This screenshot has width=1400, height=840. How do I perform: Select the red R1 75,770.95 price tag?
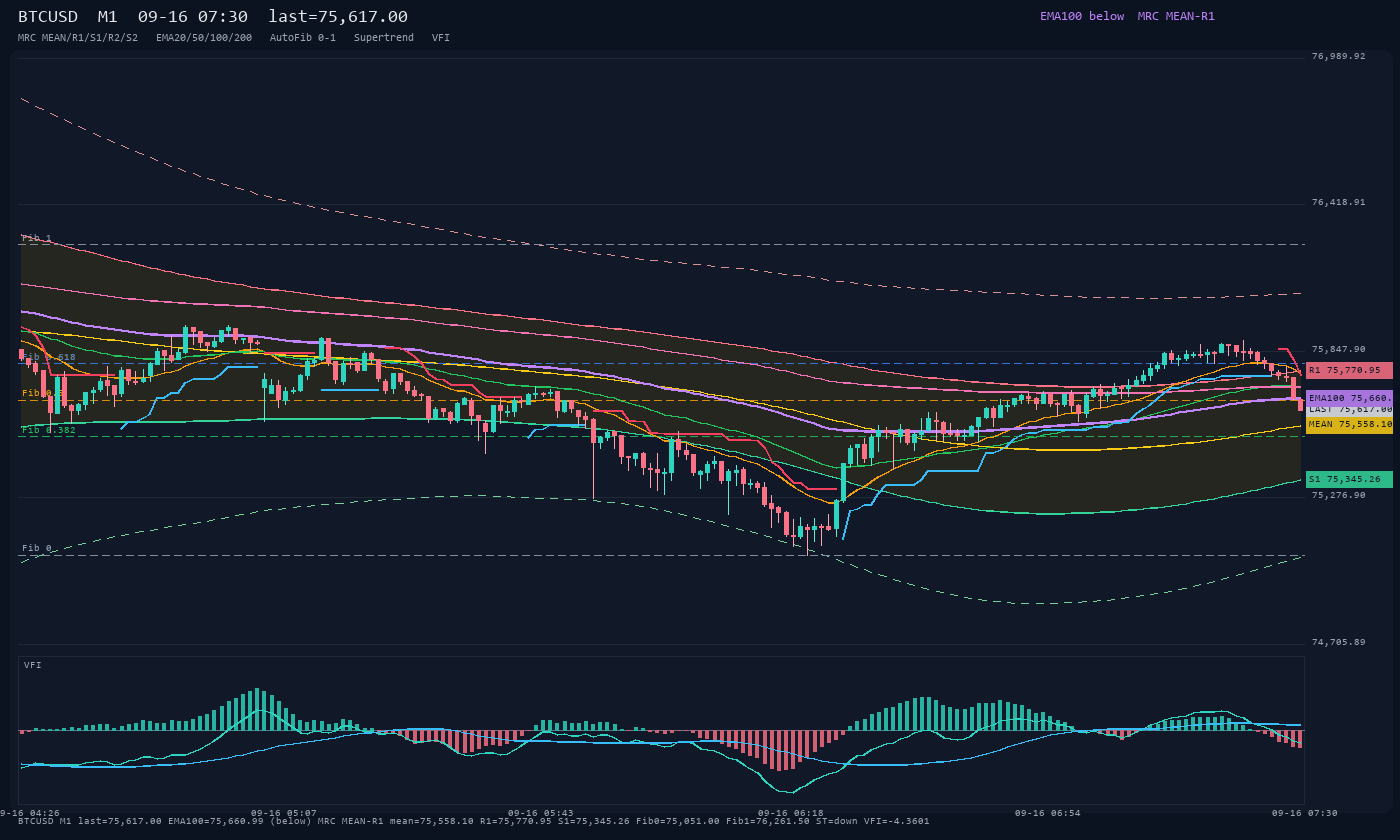1349,370
